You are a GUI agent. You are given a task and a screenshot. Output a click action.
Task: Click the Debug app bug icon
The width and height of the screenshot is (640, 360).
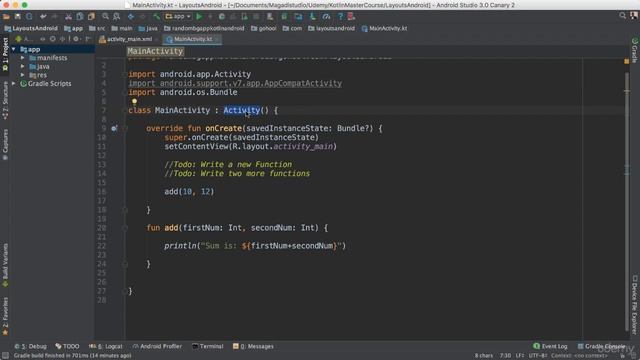coord(222,17)
